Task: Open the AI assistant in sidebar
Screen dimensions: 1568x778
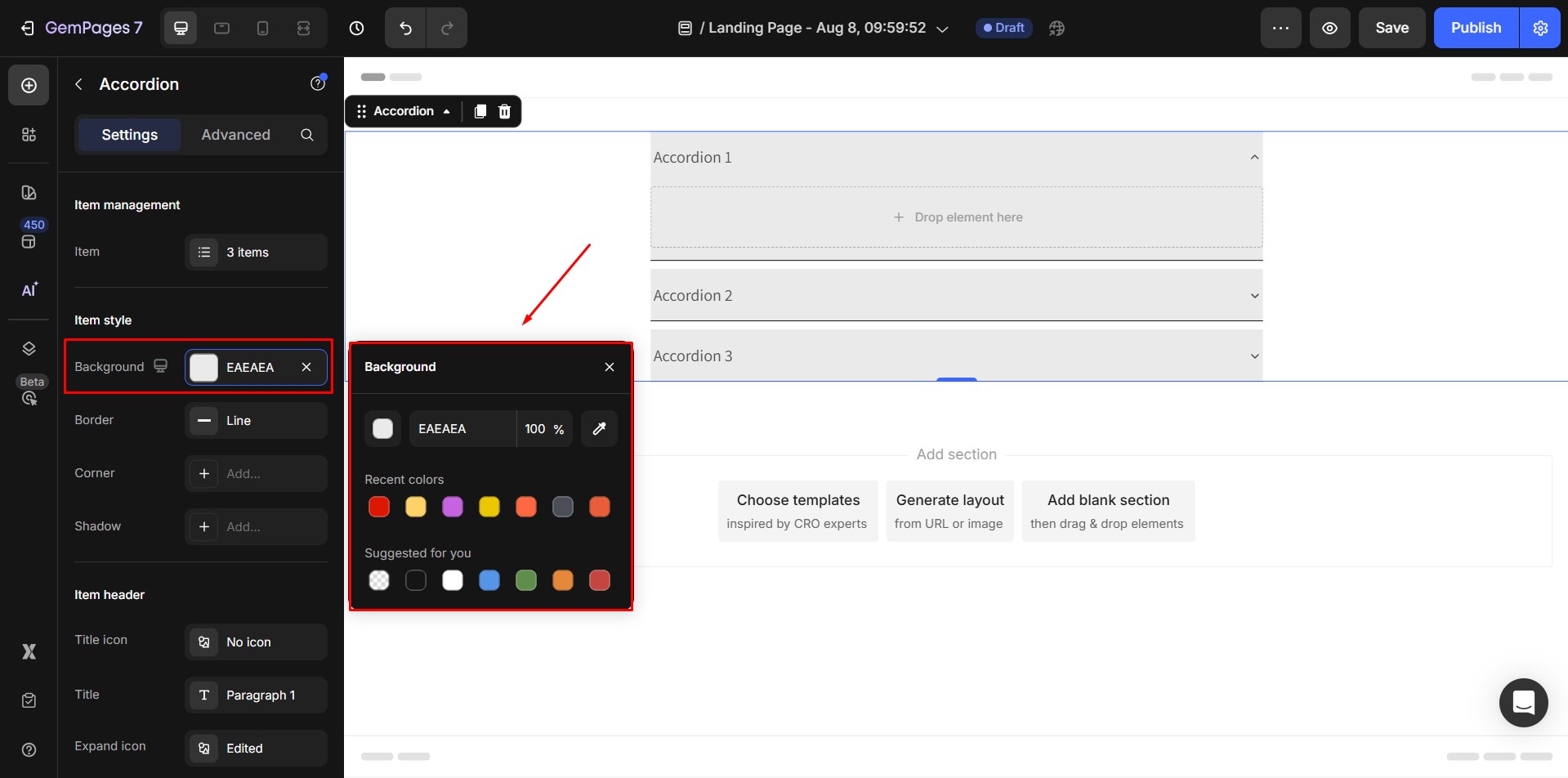Action: (x=29, y=290)
